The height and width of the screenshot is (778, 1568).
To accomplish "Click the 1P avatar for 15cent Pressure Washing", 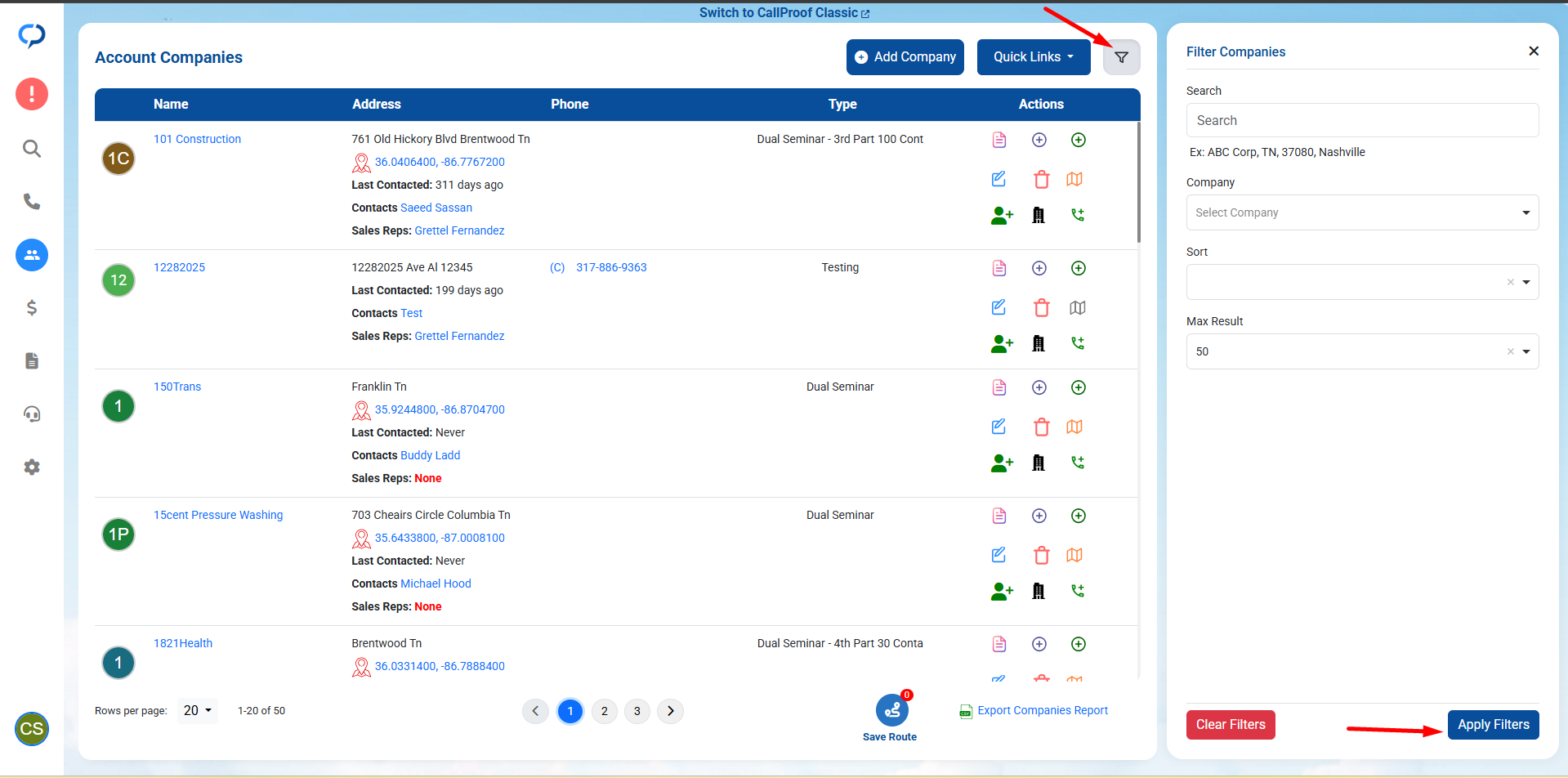I will [x=118, y=534].
